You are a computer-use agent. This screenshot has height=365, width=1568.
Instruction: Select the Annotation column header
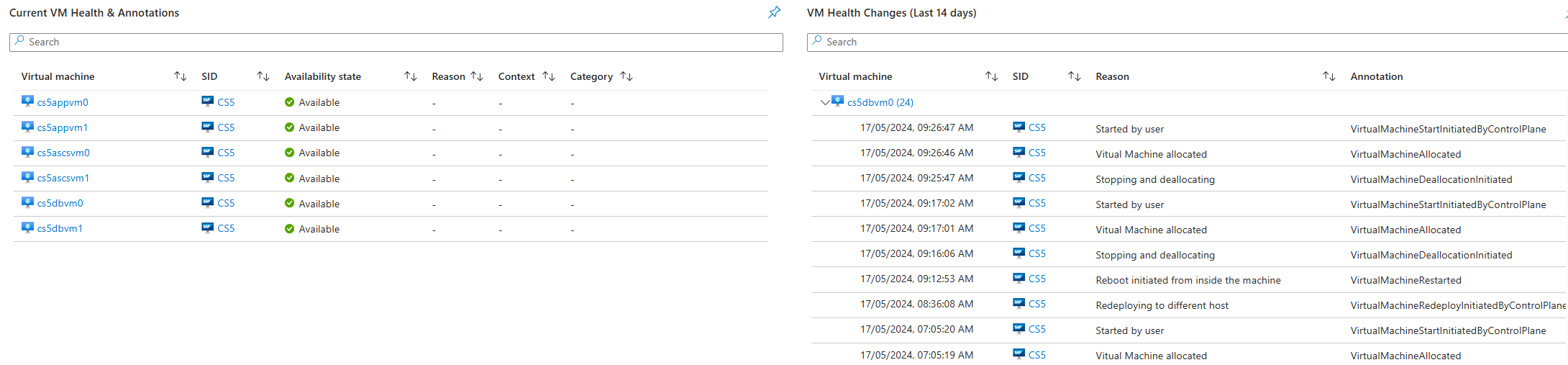(x=1377, y=76)
